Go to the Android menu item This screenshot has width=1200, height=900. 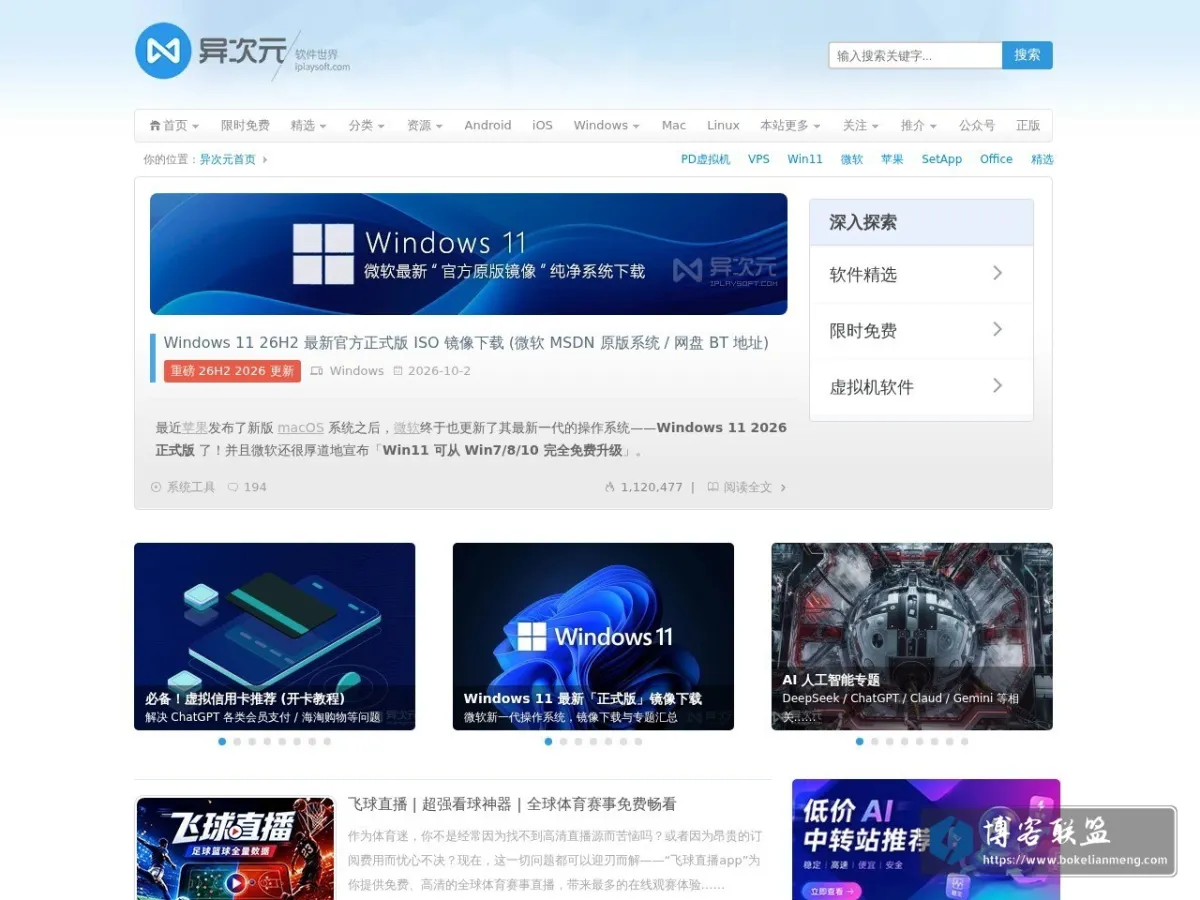488,125
